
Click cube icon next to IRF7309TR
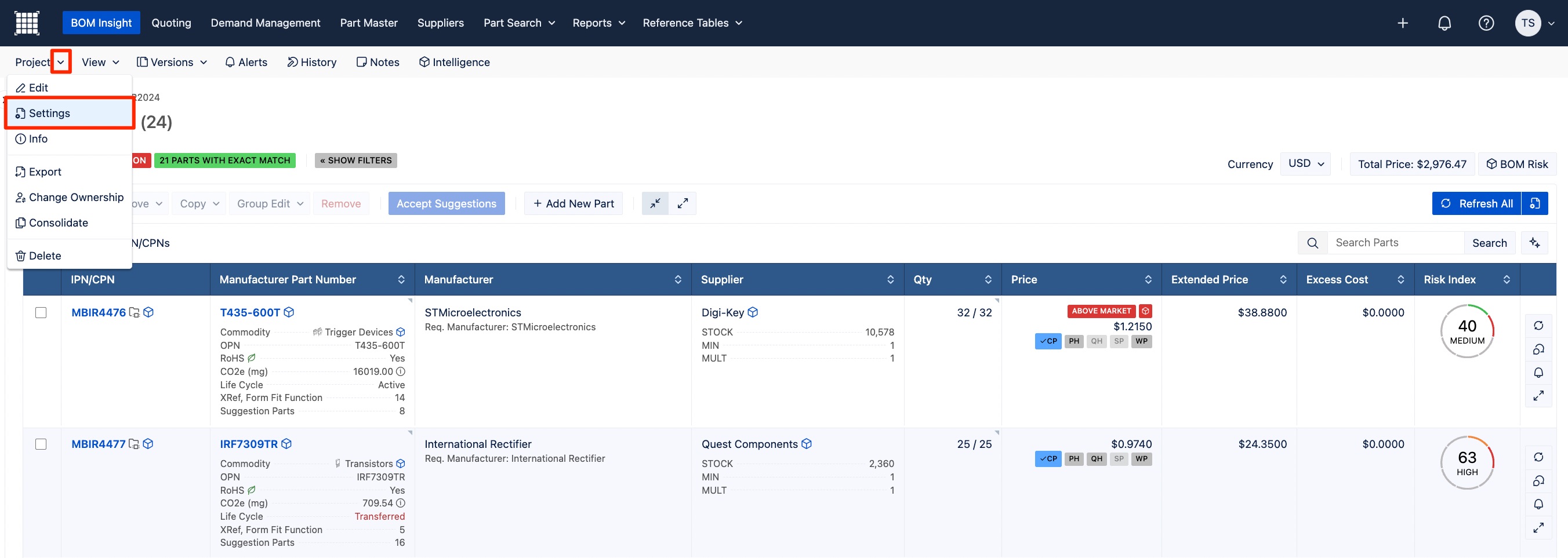point(286,444)
